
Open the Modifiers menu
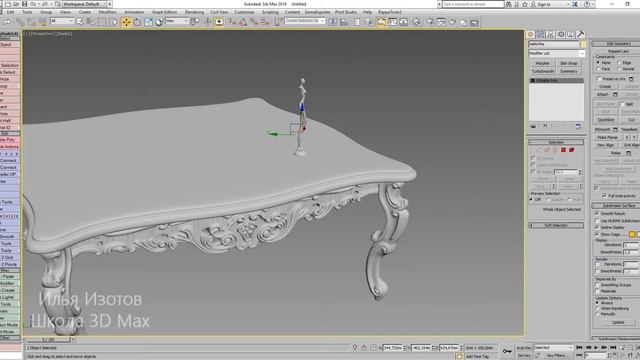pyautogui.click(x=108, y=12)
